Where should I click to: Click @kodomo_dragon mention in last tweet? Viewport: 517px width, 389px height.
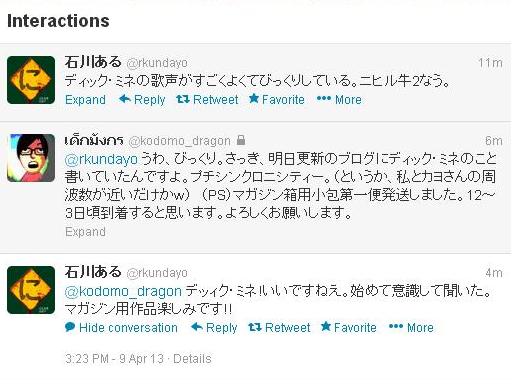pos(123,291)
